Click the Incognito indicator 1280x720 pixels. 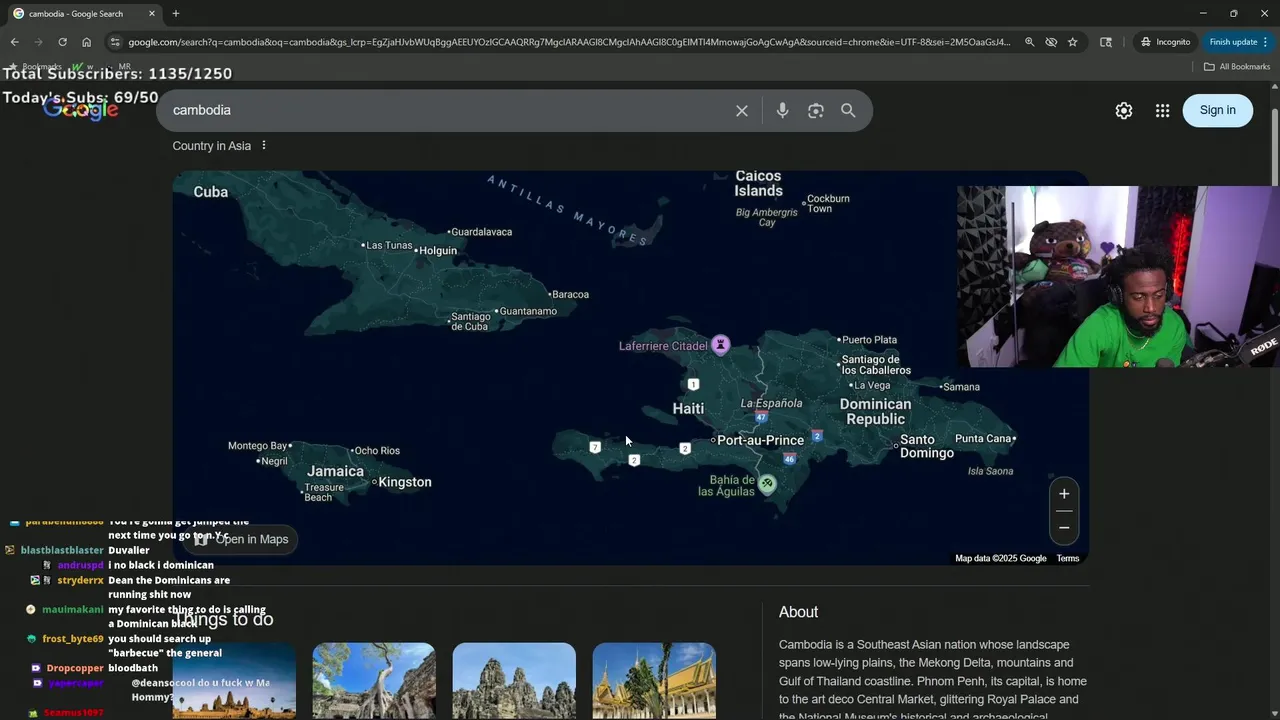coord(1165,42)
